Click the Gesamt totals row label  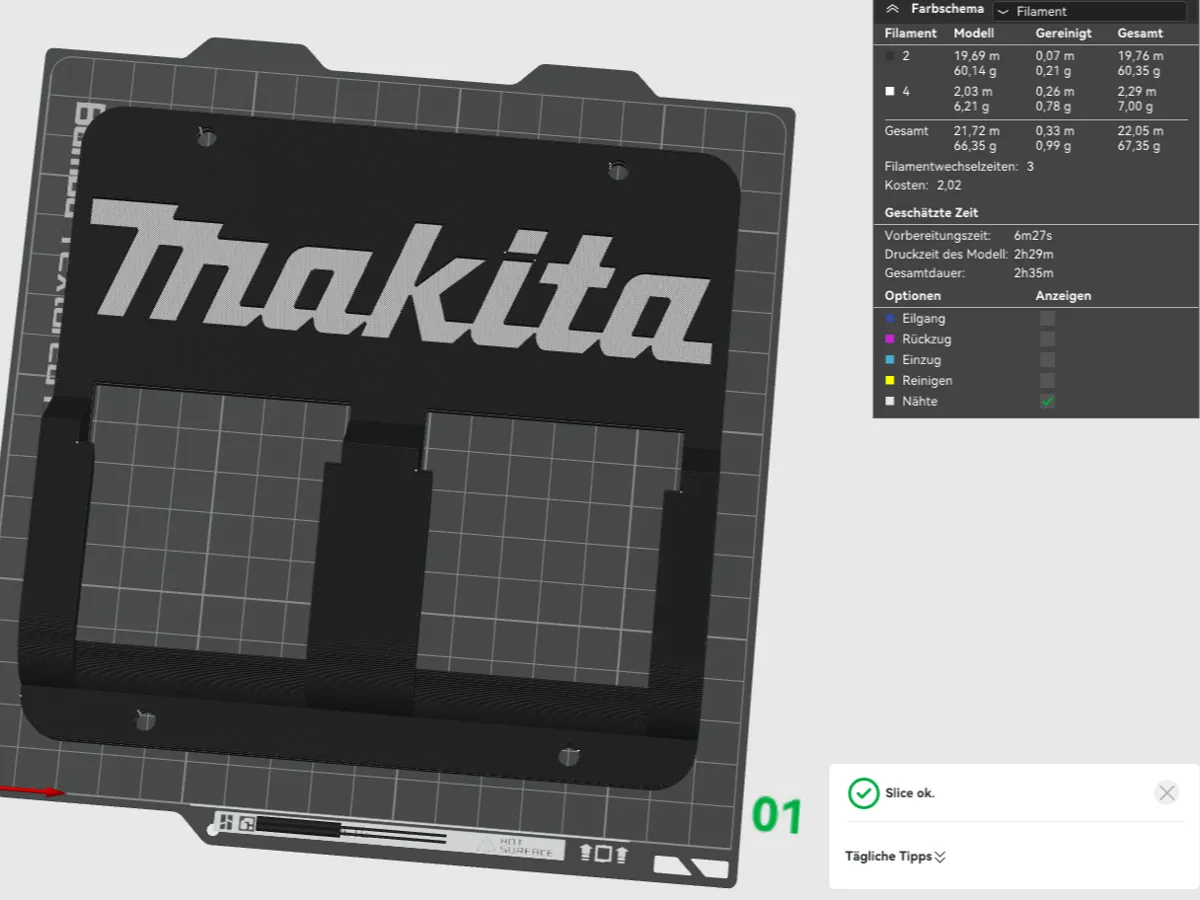[907, 131]
